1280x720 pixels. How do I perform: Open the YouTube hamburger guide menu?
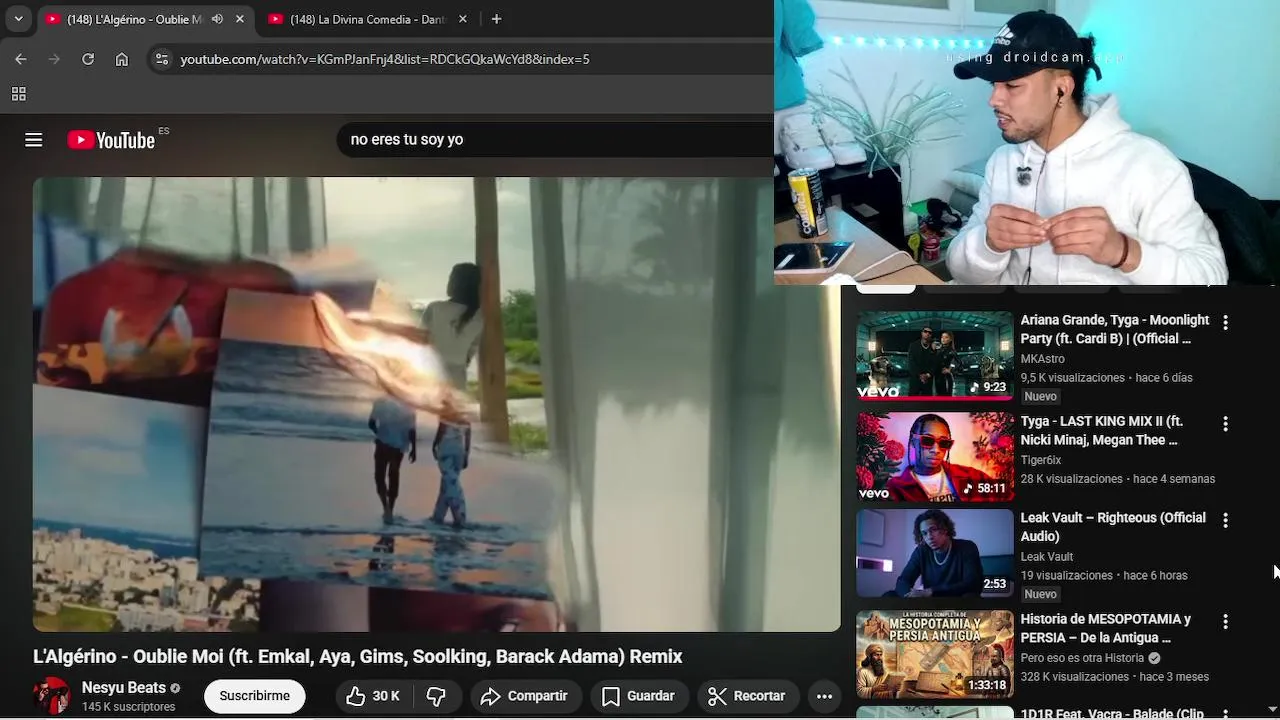pyautogui.click(x=34, y=140)
